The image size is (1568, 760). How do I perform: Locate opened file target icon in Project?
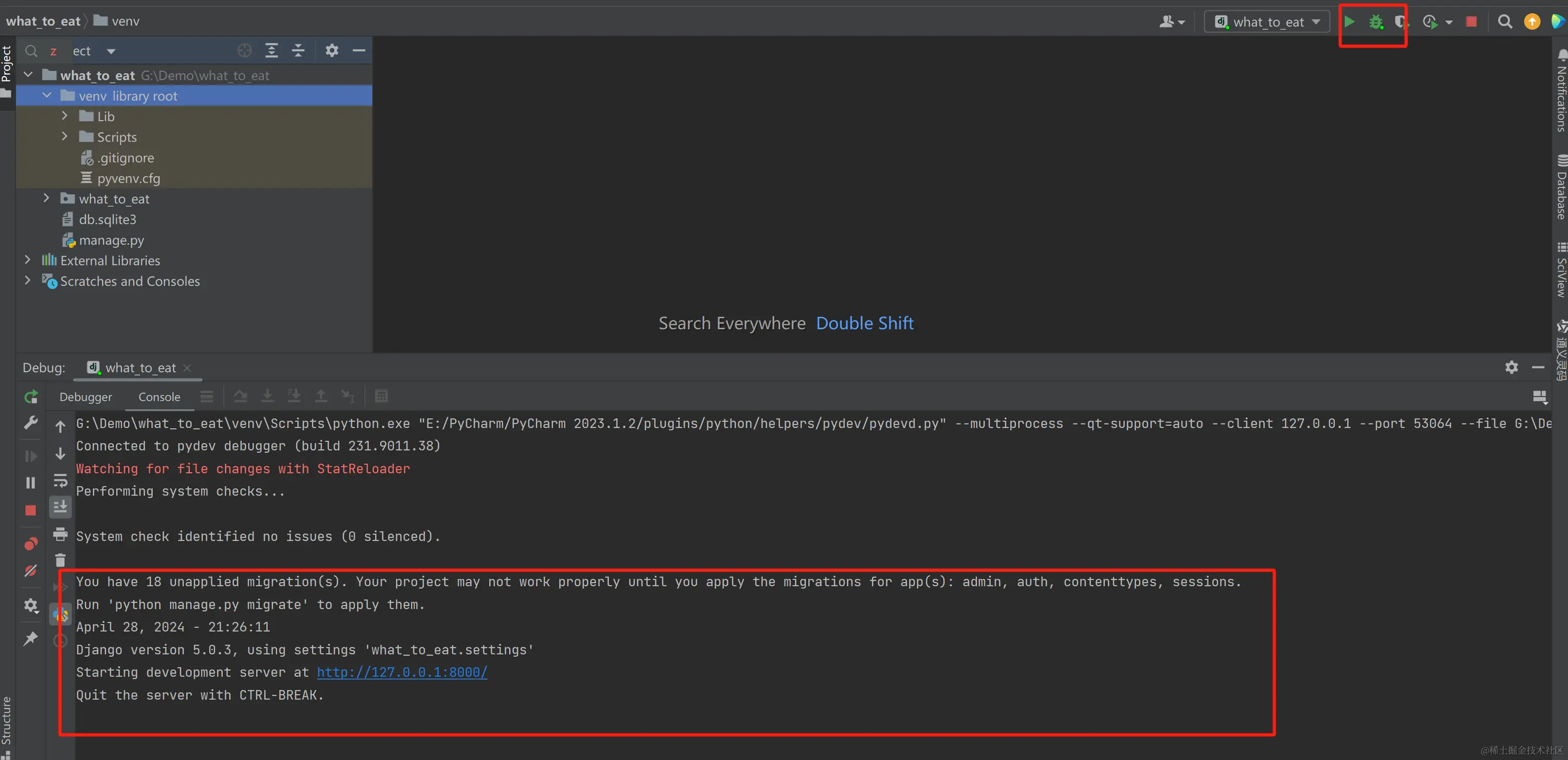click(x=245, y=50)
